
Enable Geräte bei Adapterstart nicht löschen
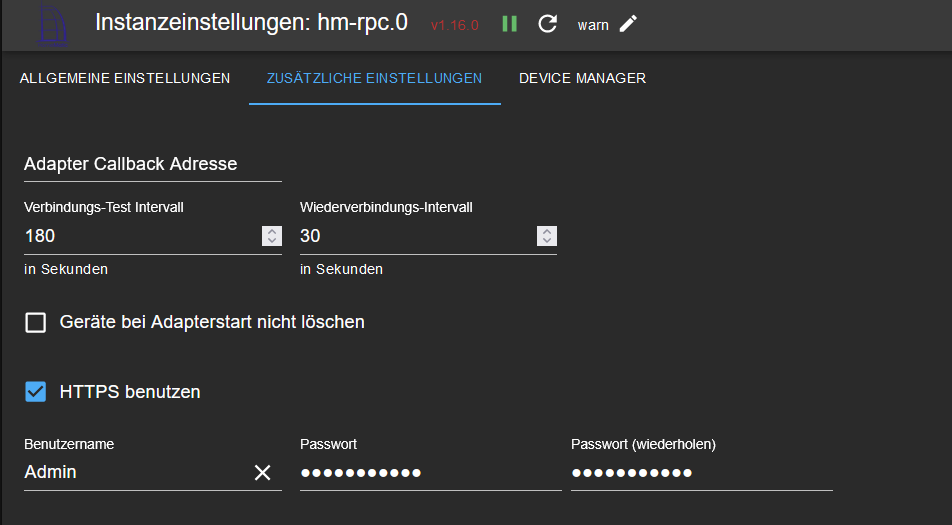coord(36,322)
